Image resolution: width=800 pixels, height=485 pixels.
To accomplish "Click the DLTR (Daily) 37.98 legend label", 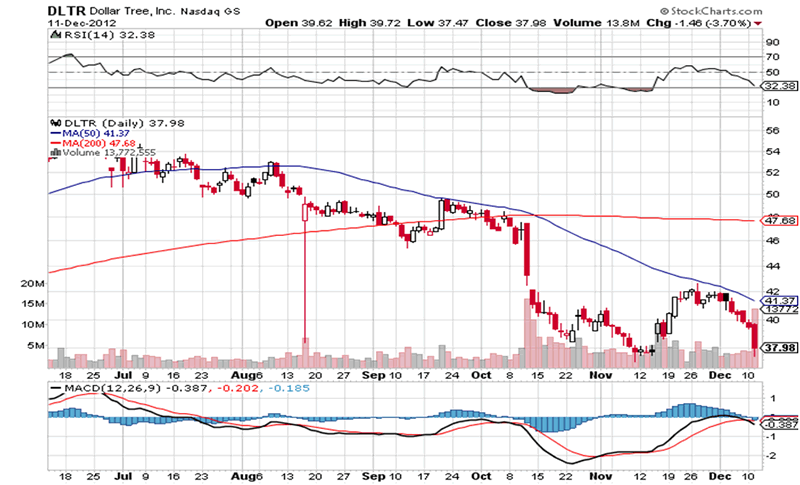I will (124, 123).
